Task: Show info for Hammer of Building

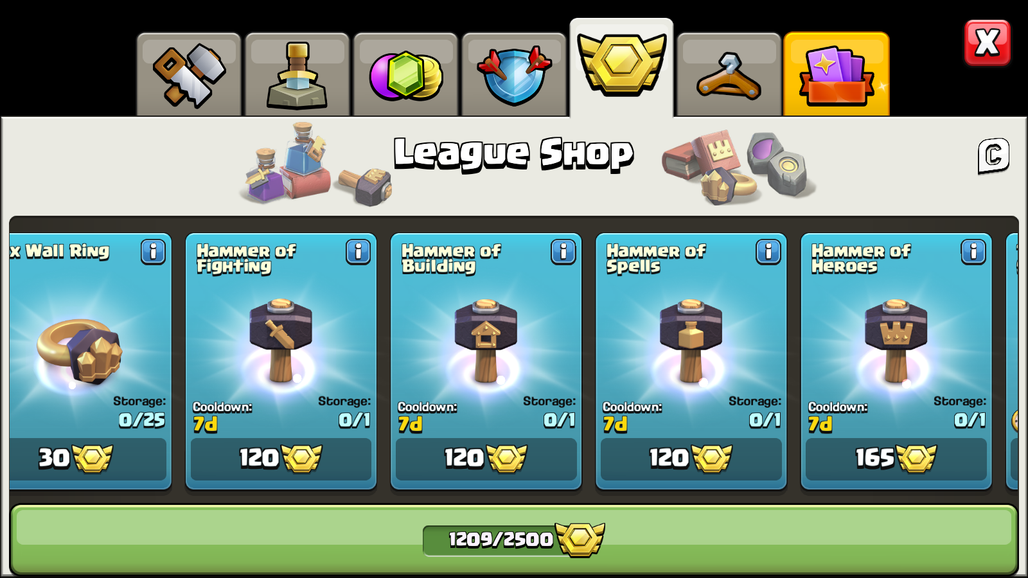Action: click(563, 252)
